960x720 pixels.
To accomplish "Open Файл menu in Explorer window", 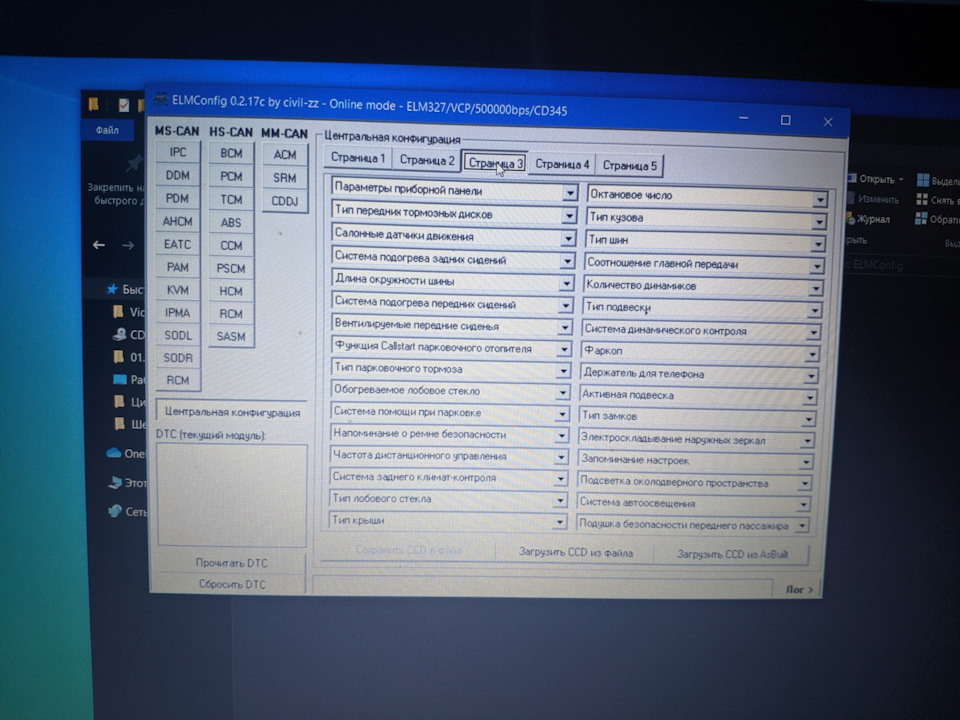I will pos(107,130).
